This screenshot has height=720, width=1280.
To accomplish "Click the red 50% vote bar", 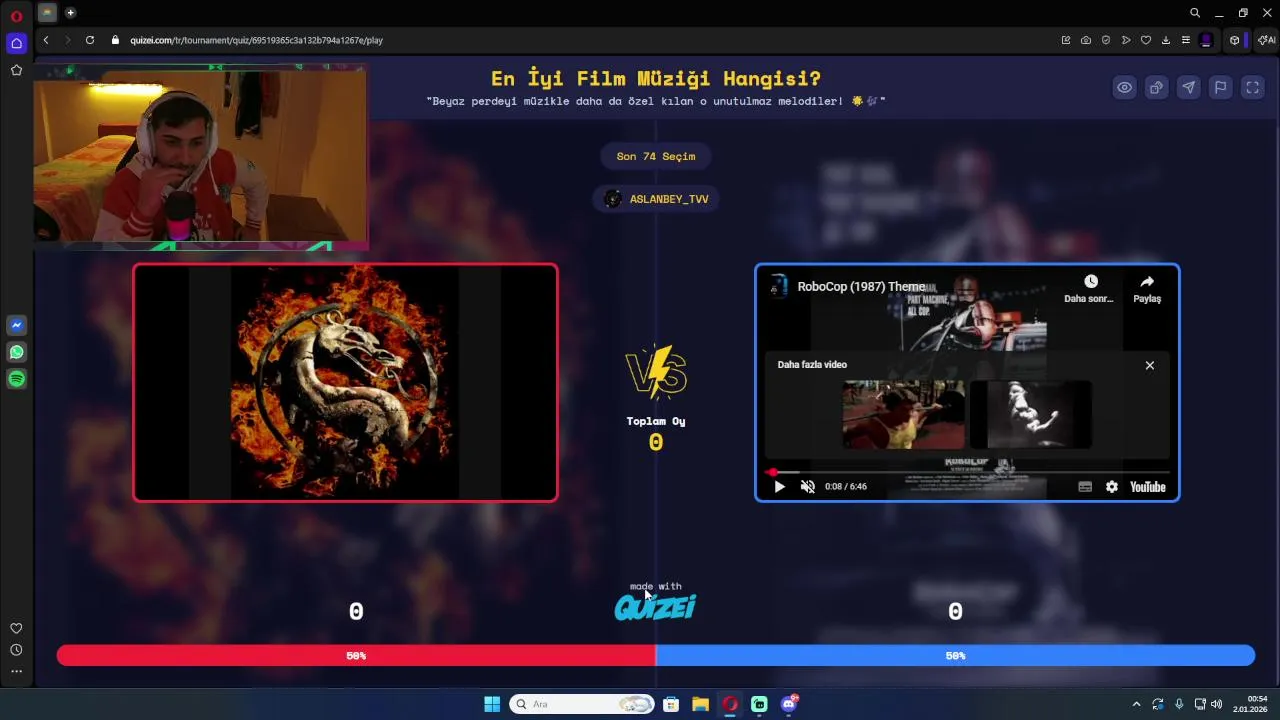I will pos(356,656).
